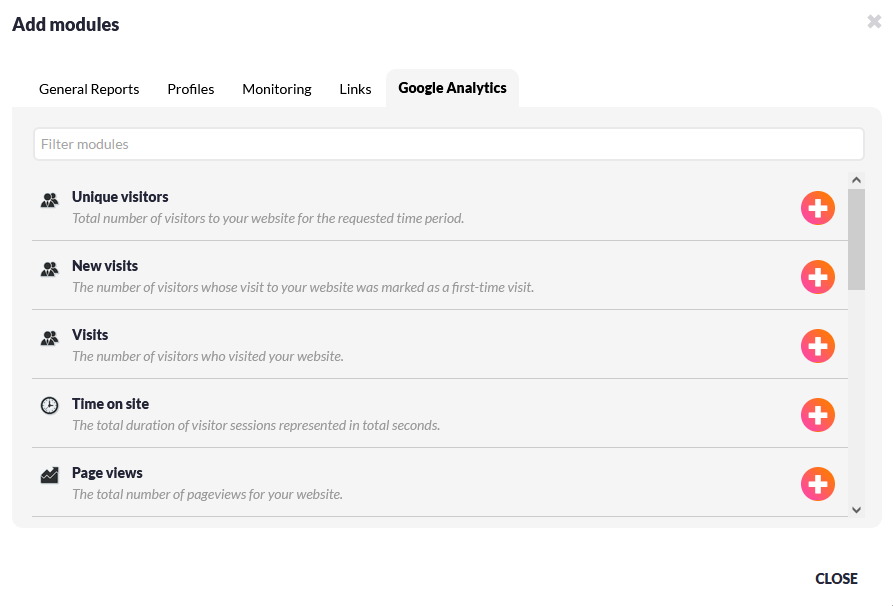This screenshot has width=893, height=606.
Task: Dismiss the dialog with the X icon
Action: [875, 21]
